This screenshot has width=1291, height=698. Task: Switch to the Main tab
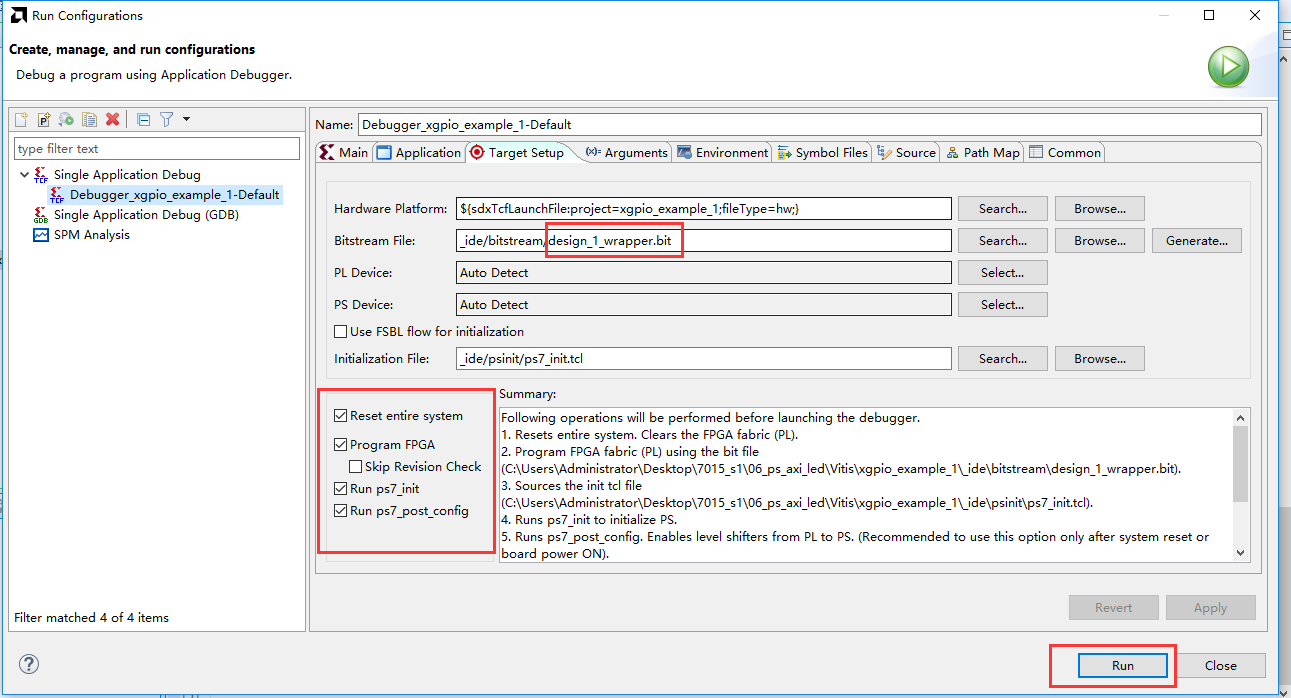click(344, 152)
